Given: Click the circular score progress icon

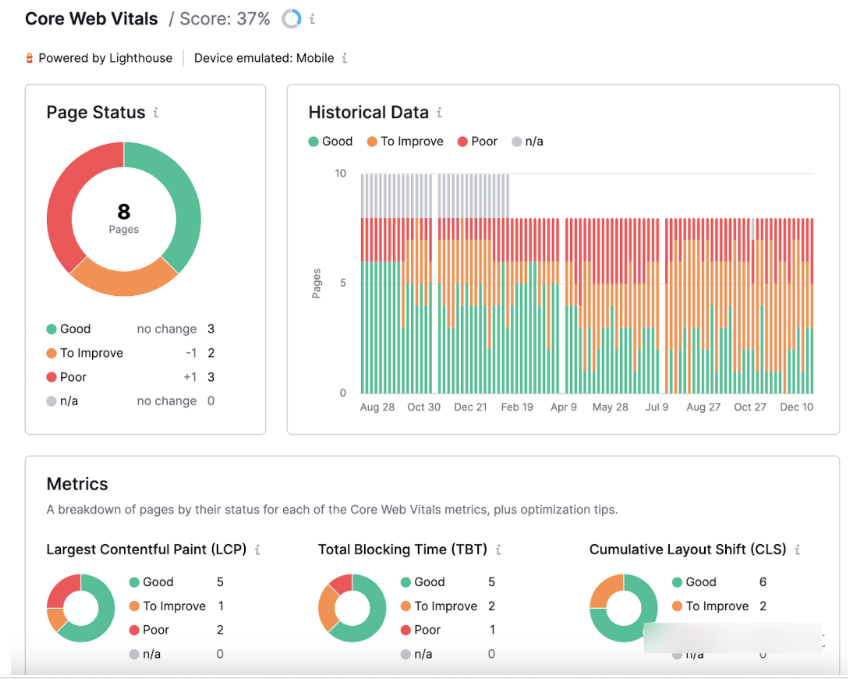Looking at the screenshot, I should click(291, 19).
